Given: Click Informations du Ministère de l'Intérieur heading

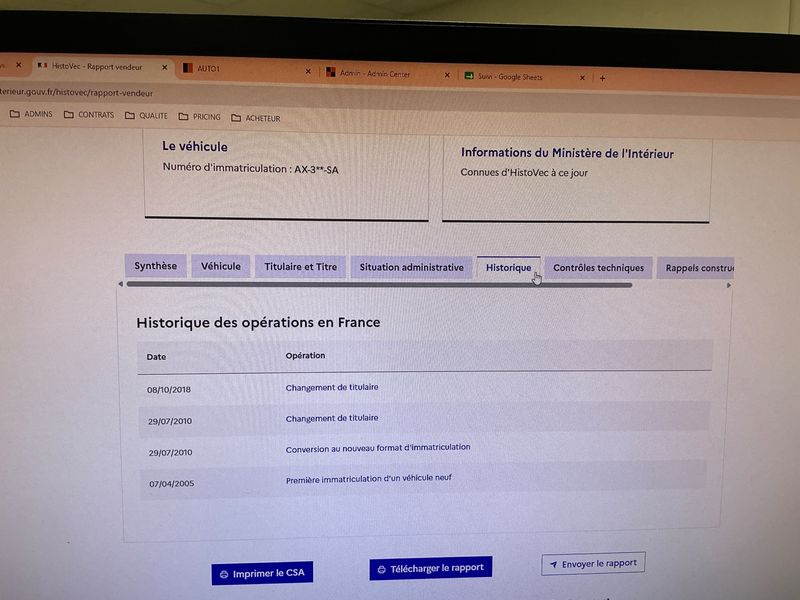Looking at the screenshot, I should pyautogui.click(x=567, y=153).
